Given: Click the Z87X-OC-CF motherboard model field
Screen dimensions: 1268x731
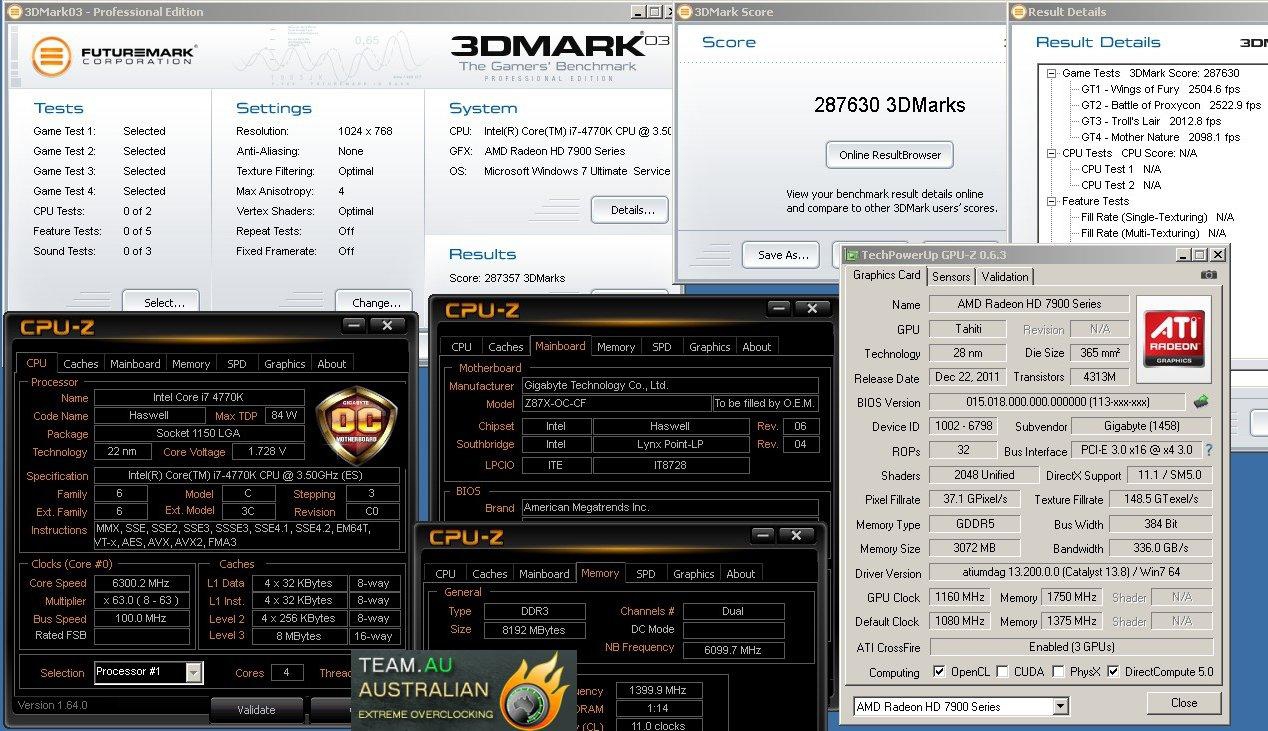Looking at the screenshot, I should click(x=616, y=403).
